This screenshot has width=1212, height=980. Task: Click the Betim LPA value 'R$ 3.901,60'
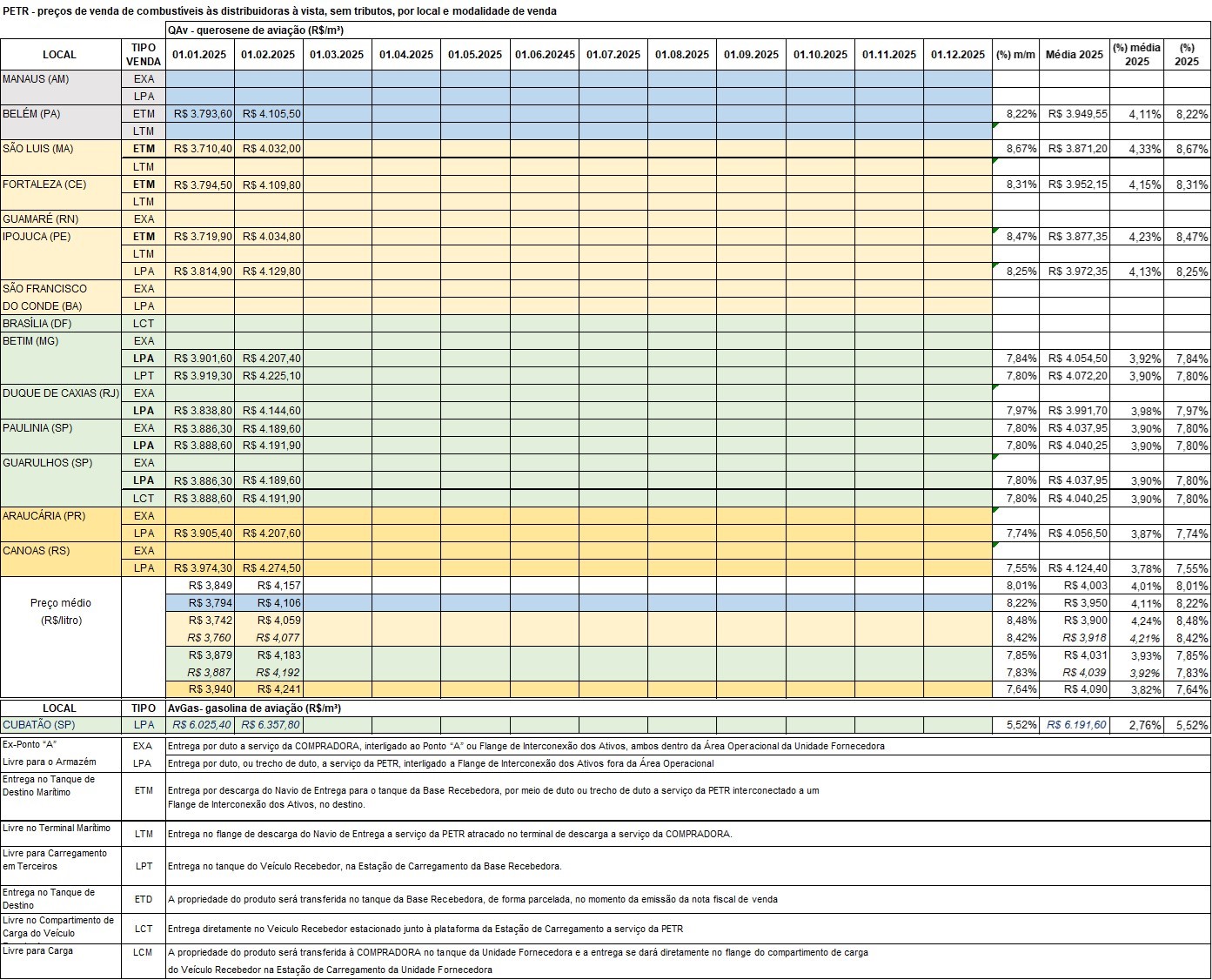pyautogui.click(x=200, y=359)
